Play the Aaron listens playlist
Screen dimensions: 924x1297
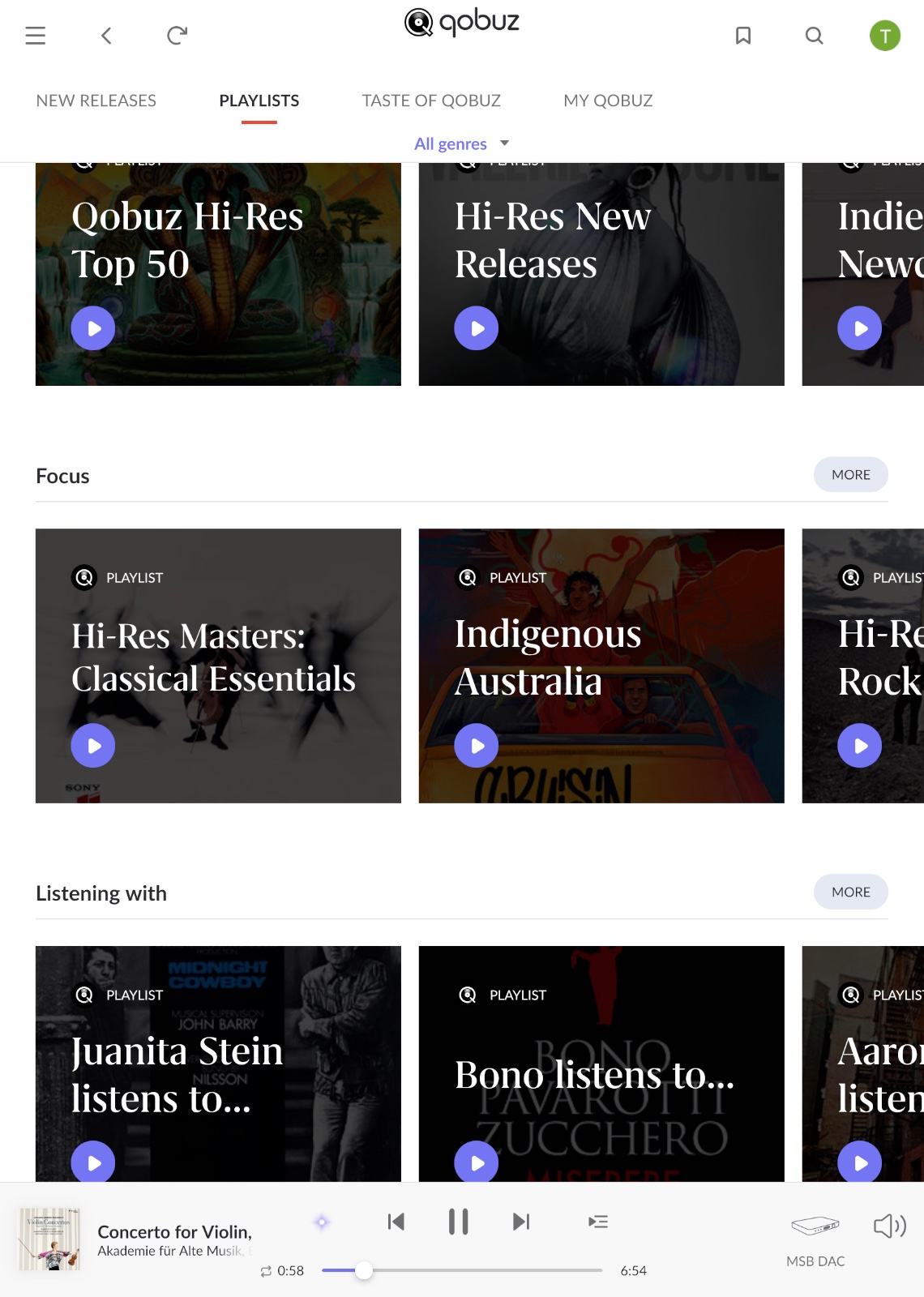[860, 1162]
